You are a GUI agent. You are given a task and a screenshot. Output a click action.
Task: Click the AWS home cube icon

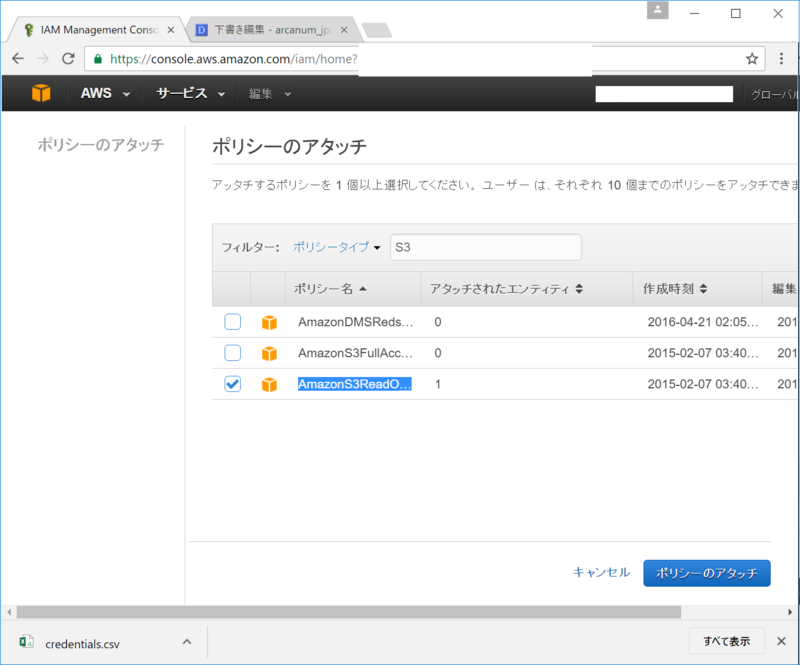(x=39, y=93)
